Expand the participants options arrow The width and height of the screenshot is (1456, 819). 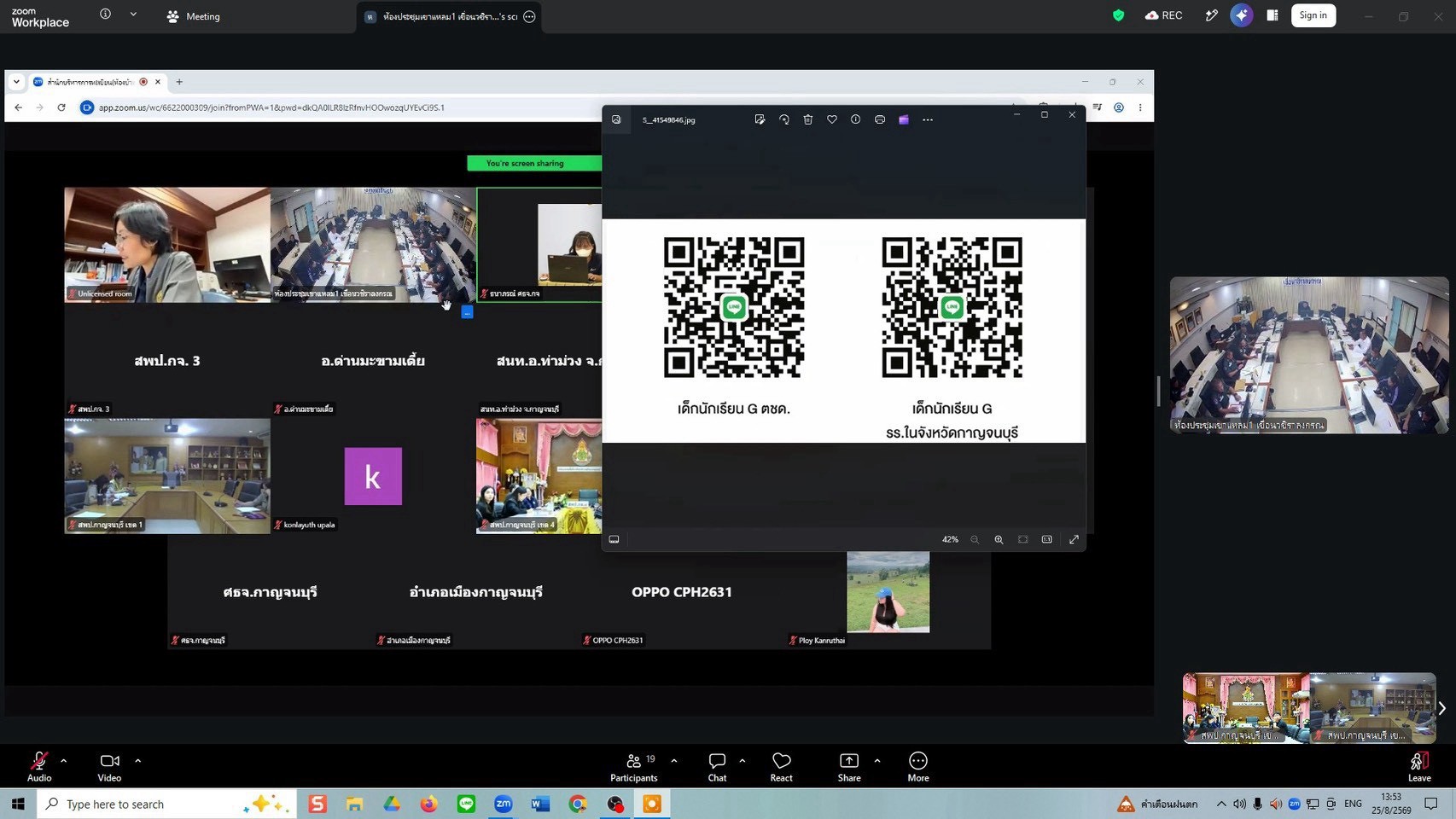pyautogui.click(x=673, y=760)
